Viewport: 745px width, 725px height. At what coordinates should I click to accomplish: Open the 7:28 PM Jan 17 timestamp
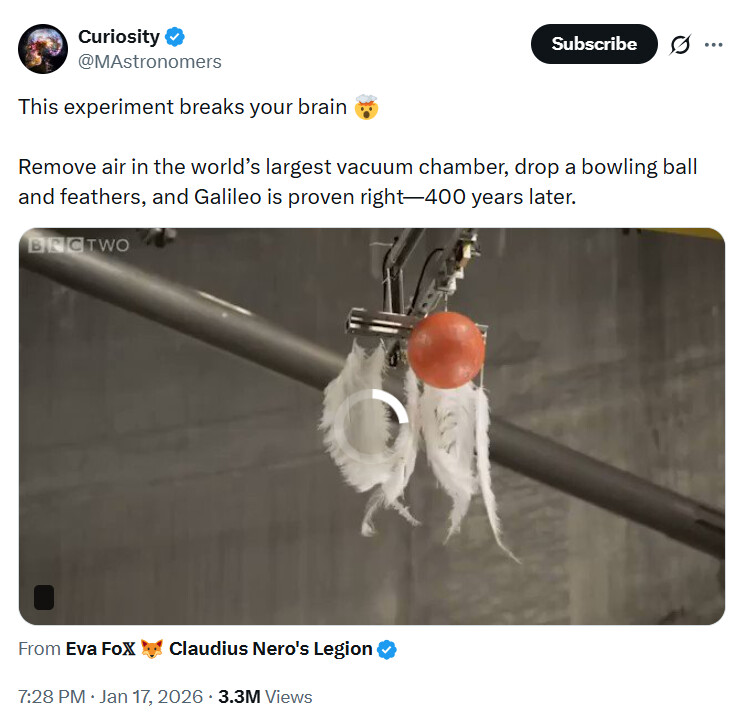coord(110,697)
